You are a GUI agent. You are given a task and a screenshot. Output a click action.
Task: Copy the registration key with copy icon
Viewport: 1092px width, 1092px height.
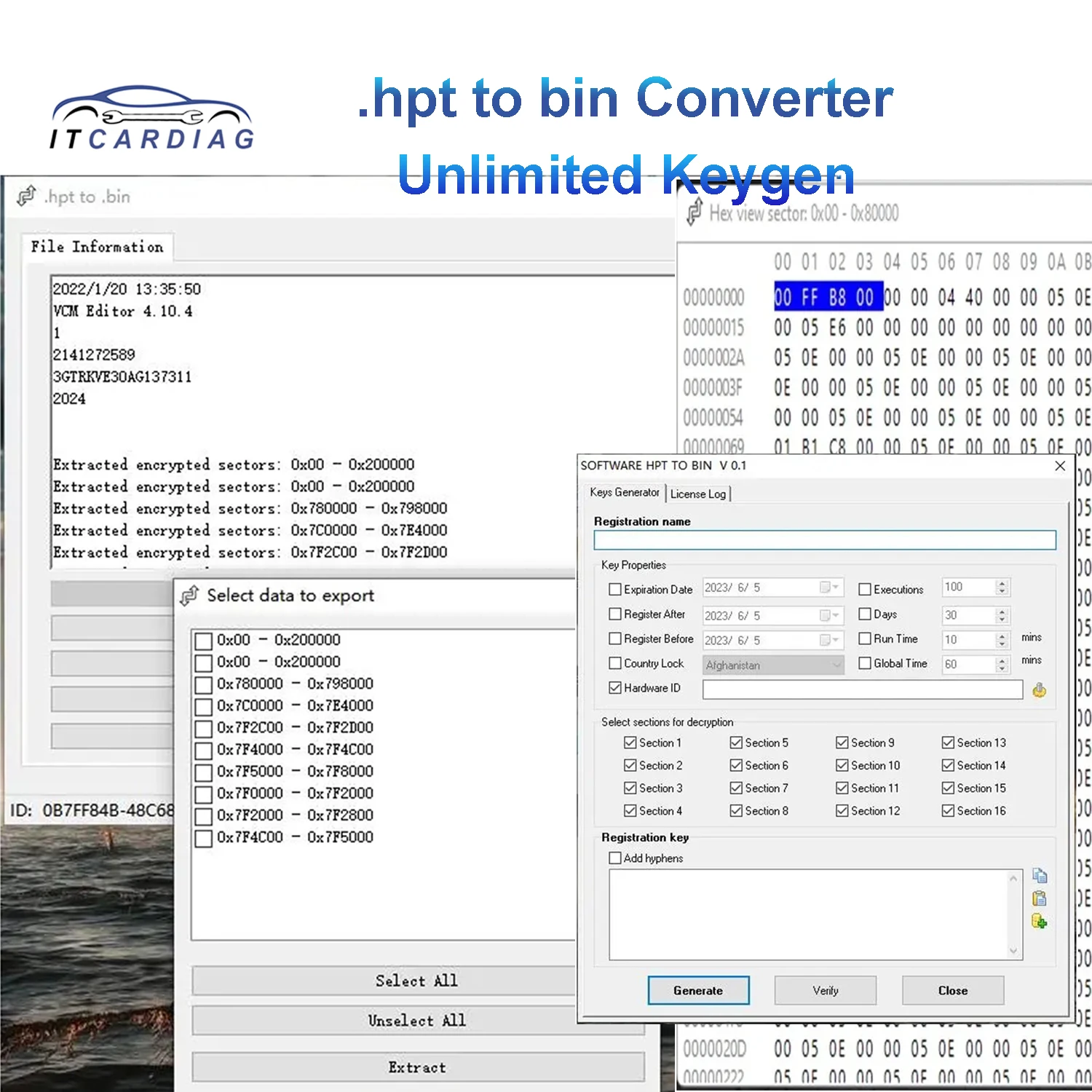click(1039, 876)
